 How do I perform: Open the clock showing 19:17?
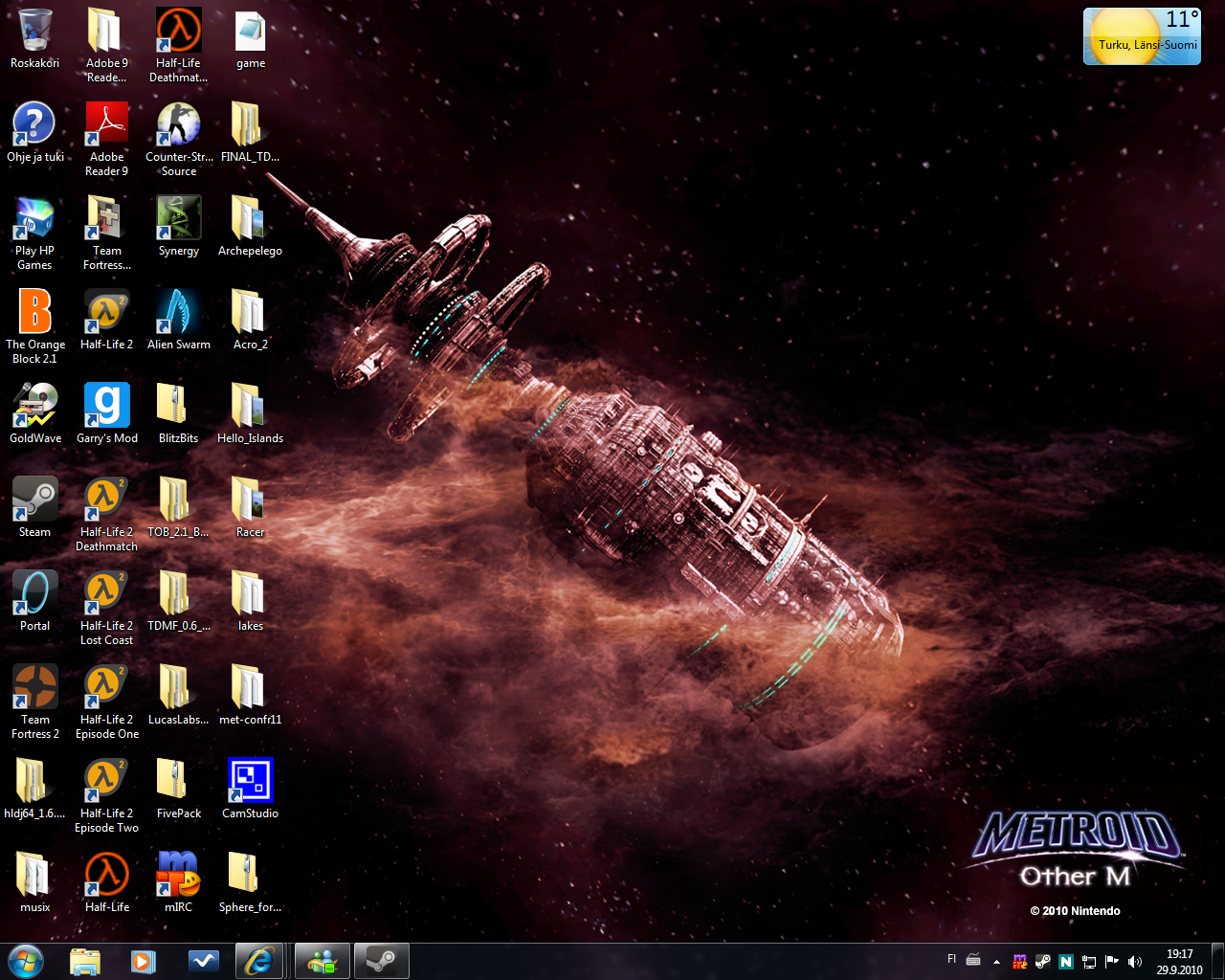(1179, 962)
